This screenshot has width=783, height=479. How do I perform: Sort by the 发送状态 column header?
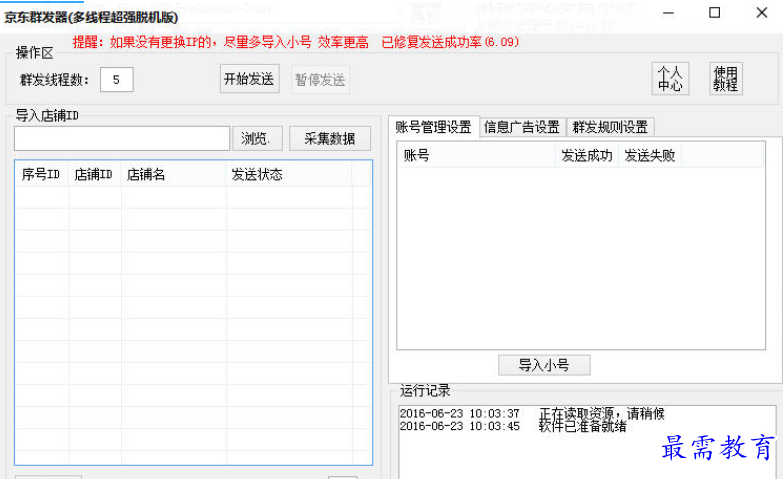(289, 174)
